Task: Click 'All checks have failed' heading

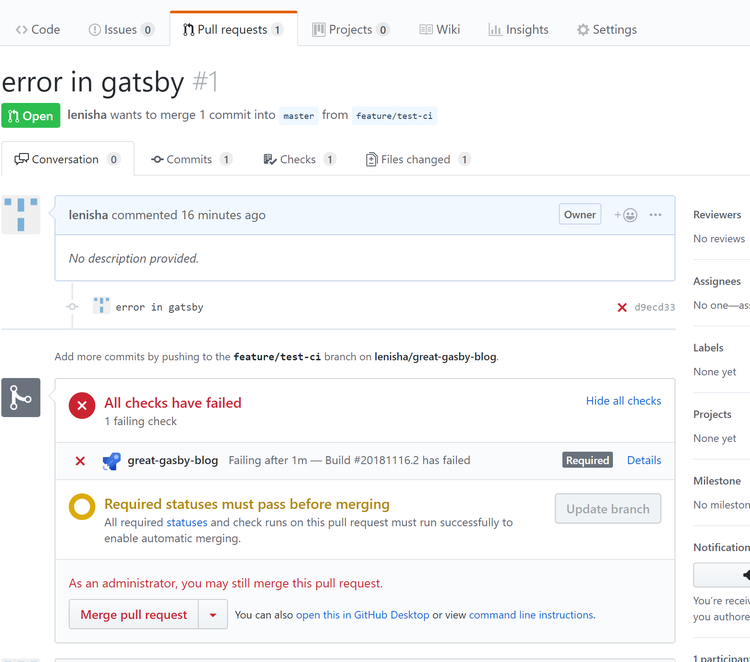Action: coord(173,403)
